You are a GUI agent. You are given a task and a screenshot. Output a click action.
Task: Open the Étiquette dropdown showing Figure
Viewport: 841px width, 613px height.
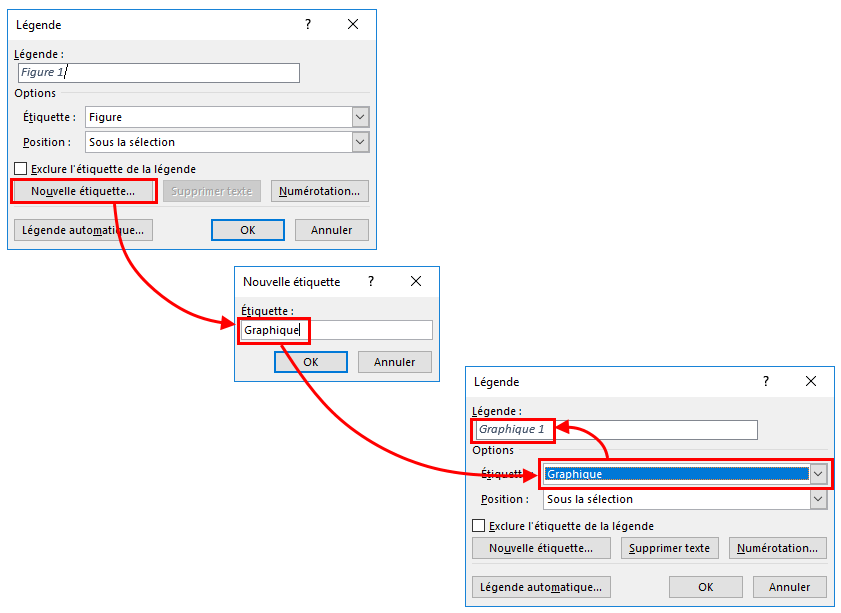tap(360, 117)
